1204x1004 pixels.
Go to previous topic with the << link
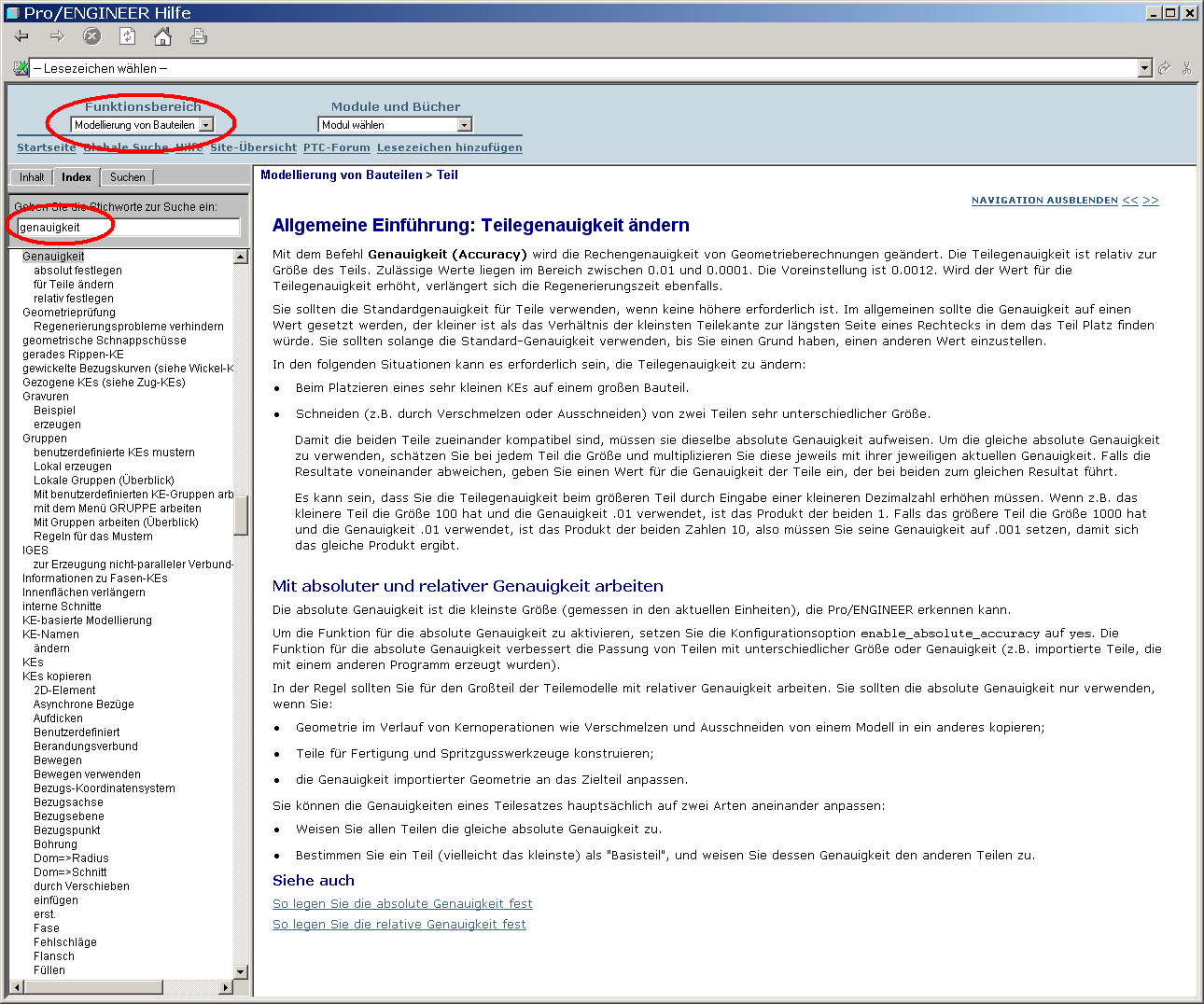tap(1130, 201)
